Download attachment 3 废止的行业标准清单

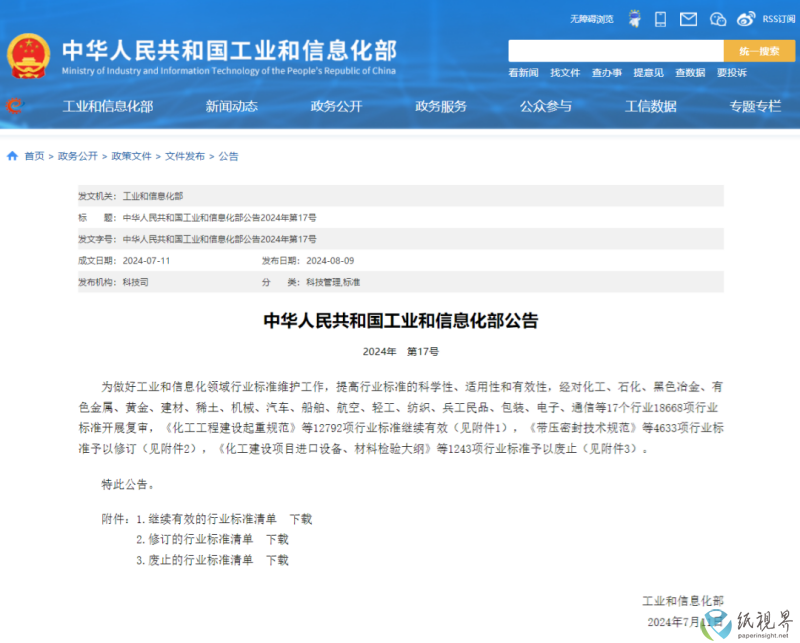coord(278,560)
